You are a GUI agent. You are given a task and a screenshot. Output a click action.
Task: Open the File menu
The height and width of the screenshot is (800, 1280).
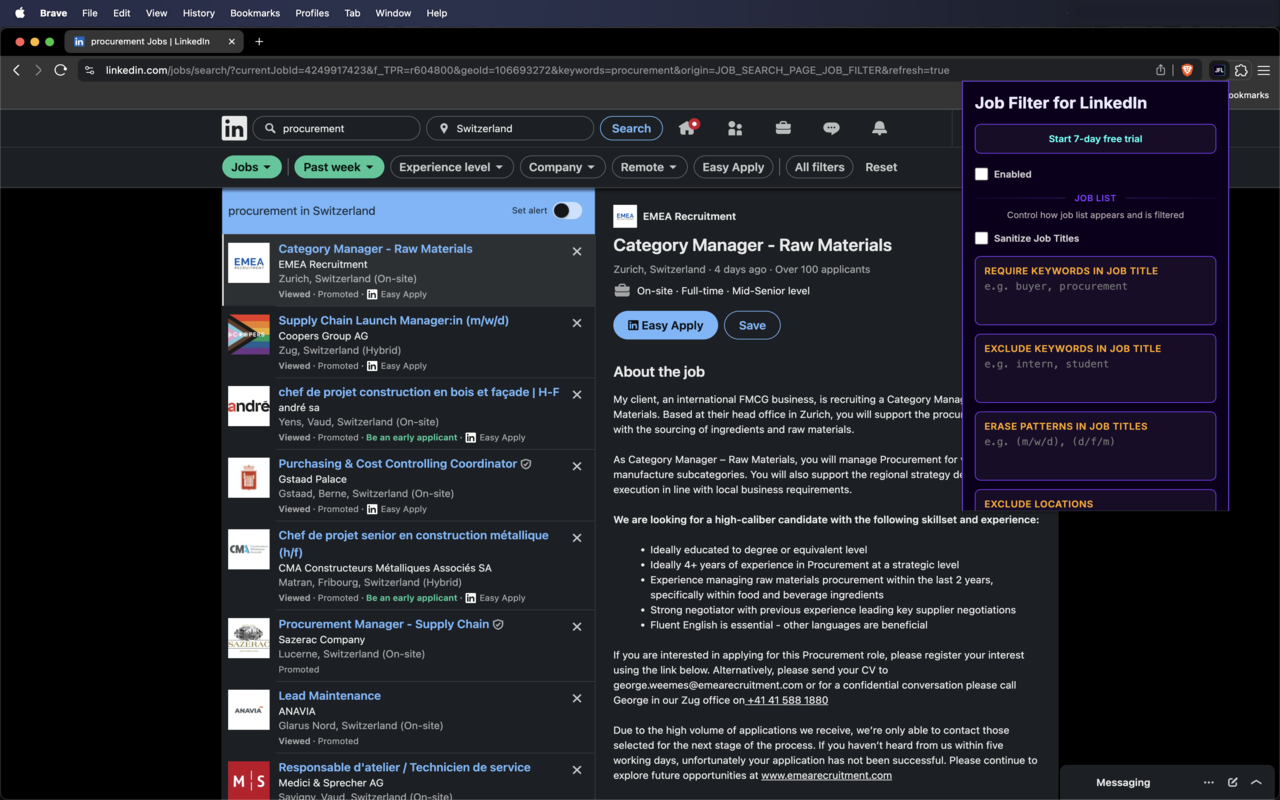(90, 13)
